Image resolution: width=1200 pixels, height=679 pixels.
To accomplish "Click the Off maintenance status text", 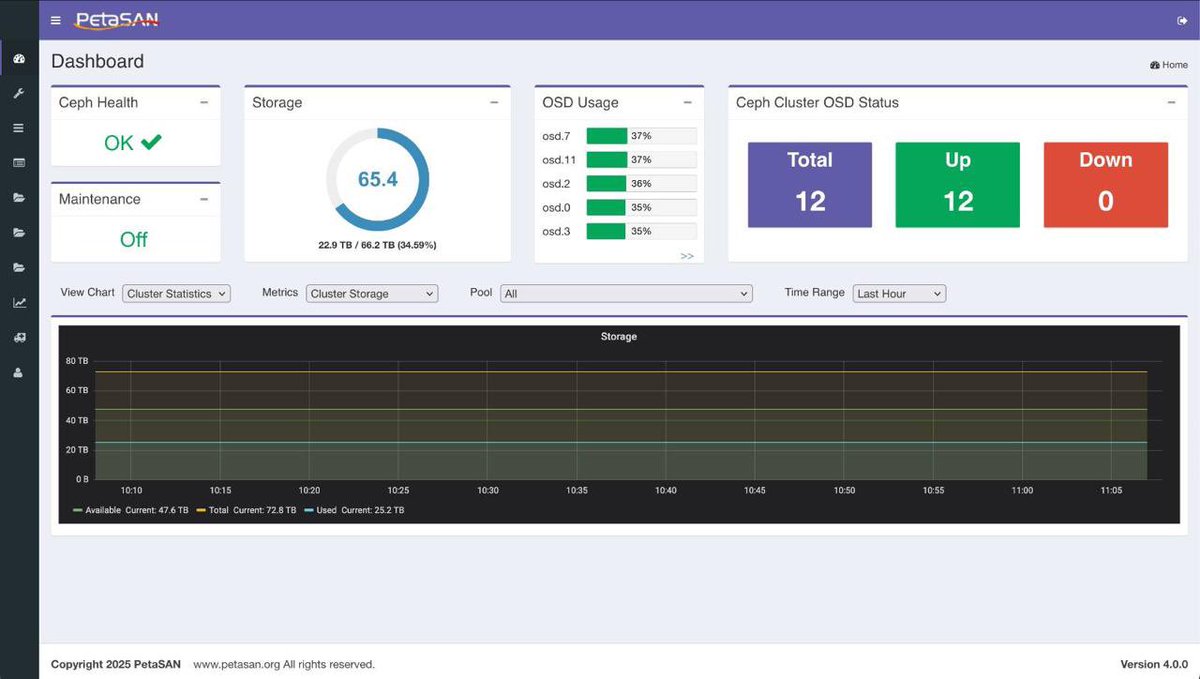I will pos(134,240).
